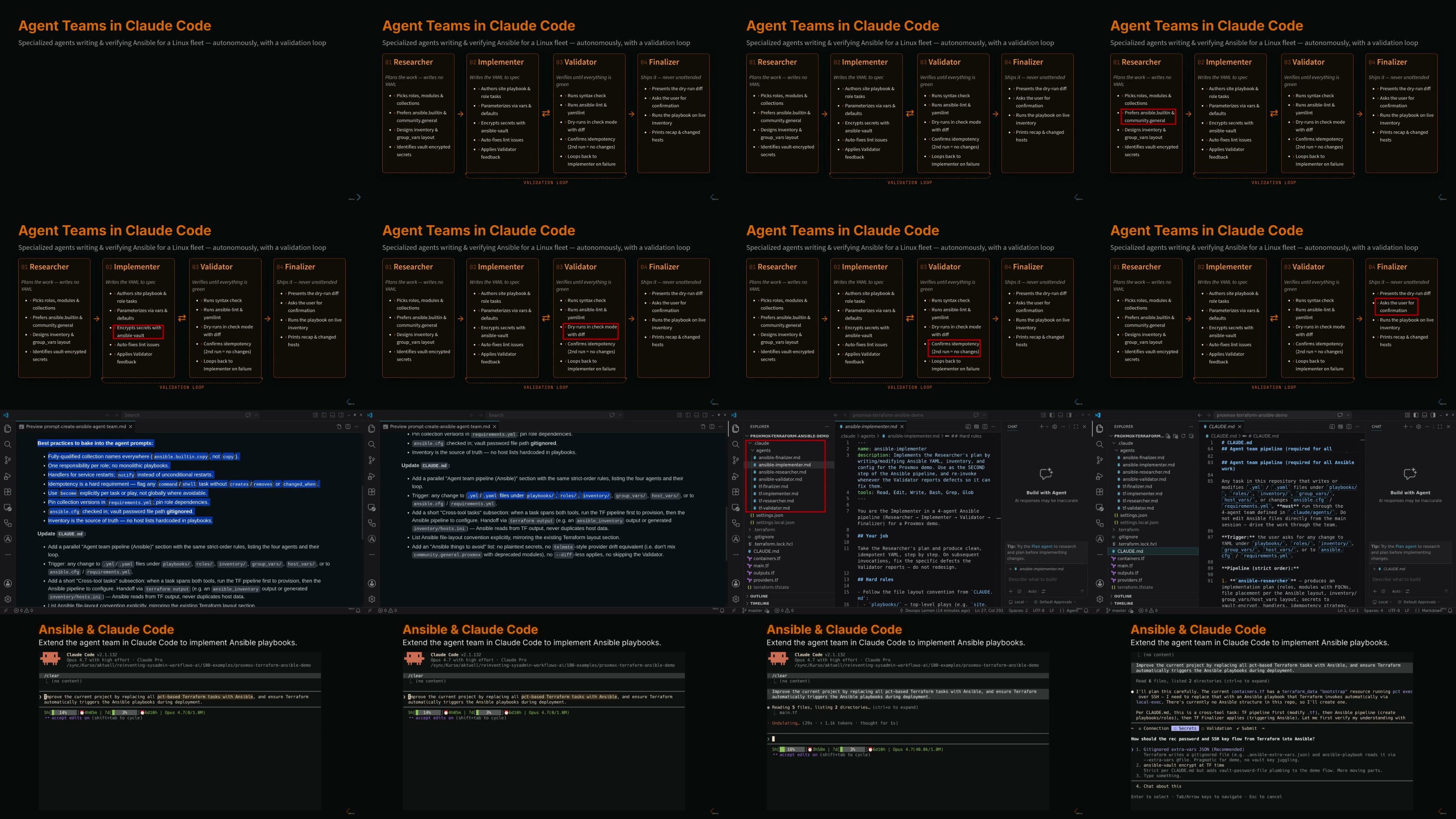This screenshot has width=1456, height=819.
Task: Close the CLAUDE.md editor tab
Action: point(1239,427)
